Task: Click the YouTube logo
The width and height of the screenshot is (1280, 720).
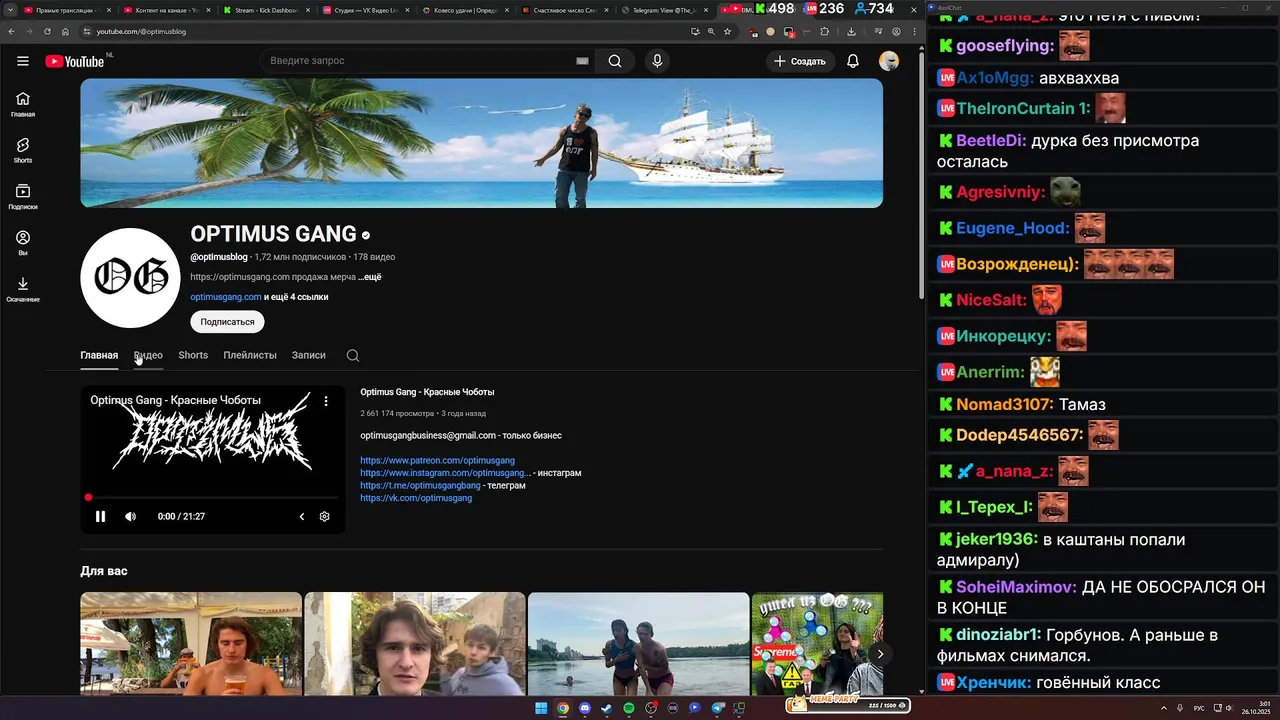Action: tap(75, 61)
